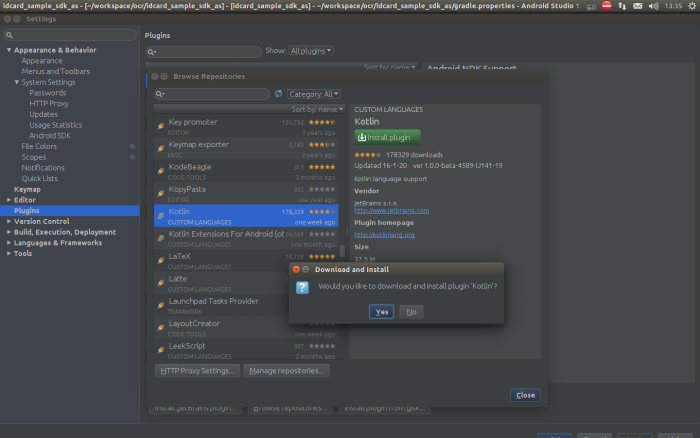The image size is (700, 438).
Task: Select Launchpad Tasks Provider plugin row
Action: tap(222, 305)
